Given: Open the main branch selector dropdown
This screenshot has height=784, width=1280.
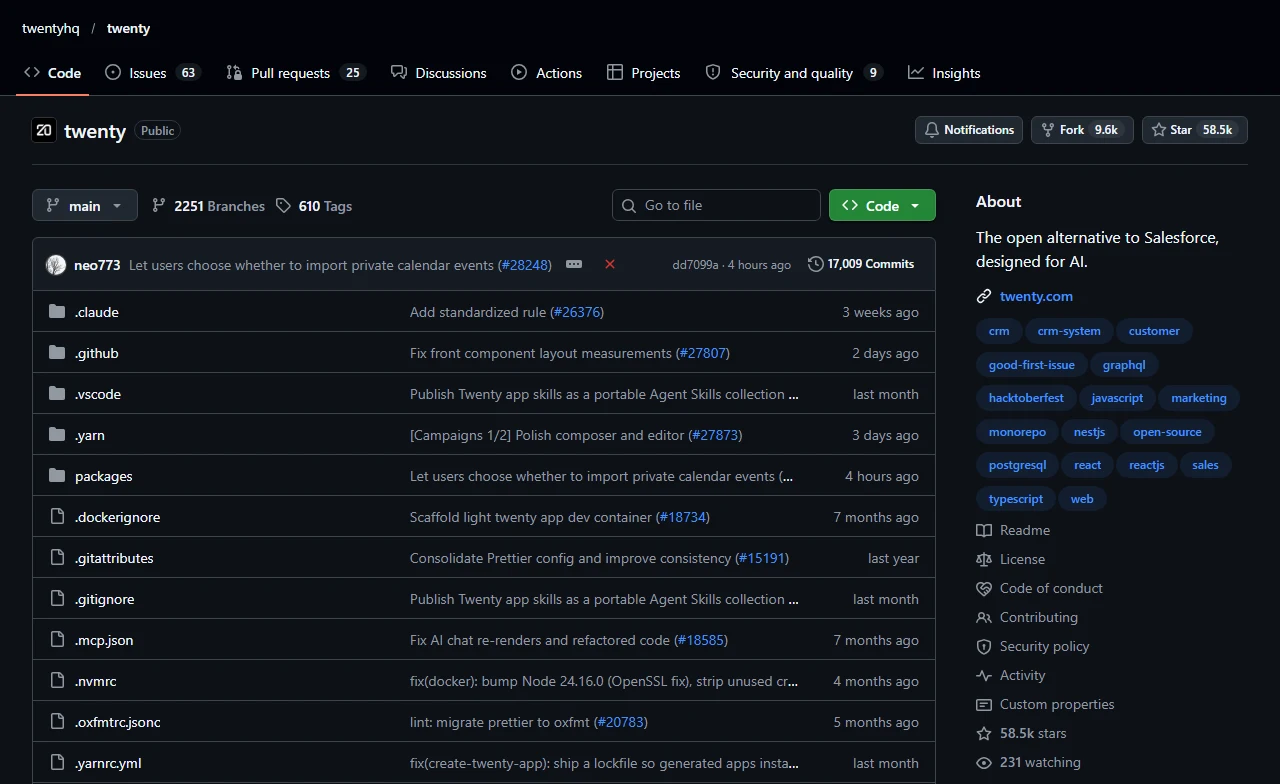Looking at the screenshot, I should (84, 205).
